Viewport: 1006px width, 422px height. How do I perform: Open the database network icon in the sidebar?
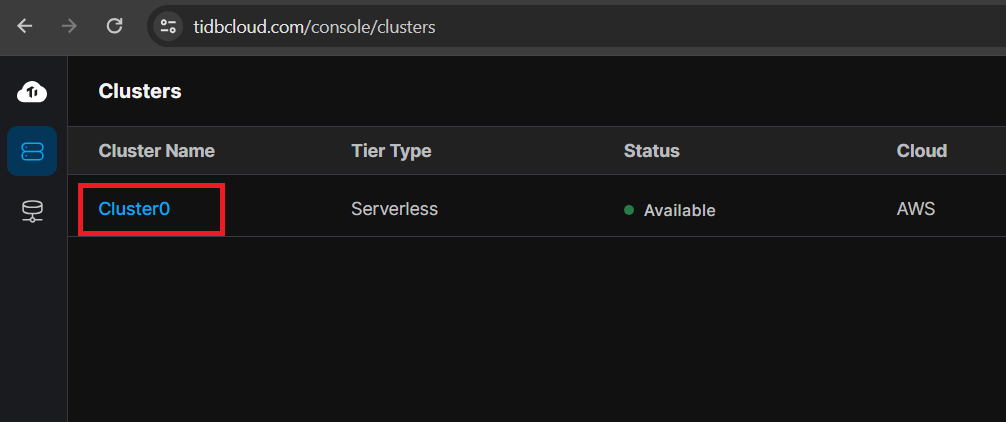tap(32, 211)
